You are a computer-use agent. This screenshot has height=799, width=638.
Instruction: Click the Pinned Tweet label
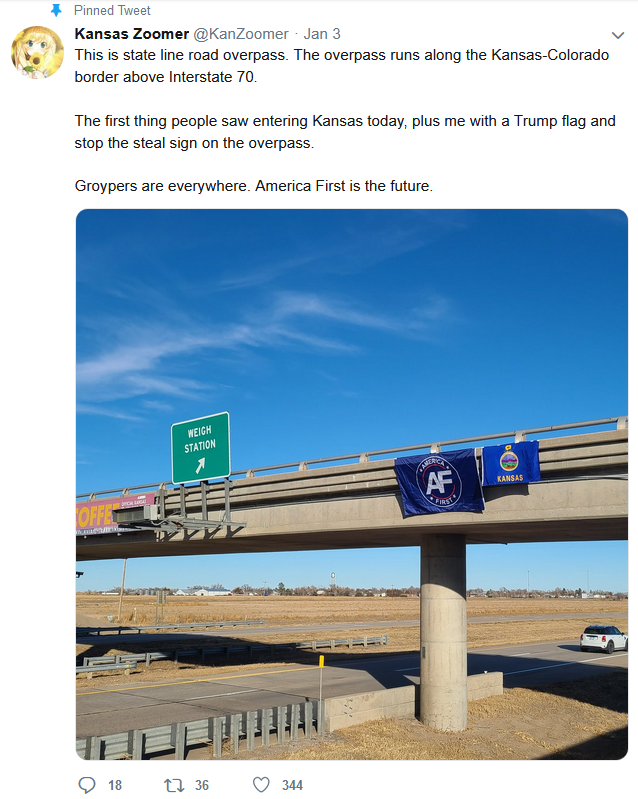click(x=112, y=10)
